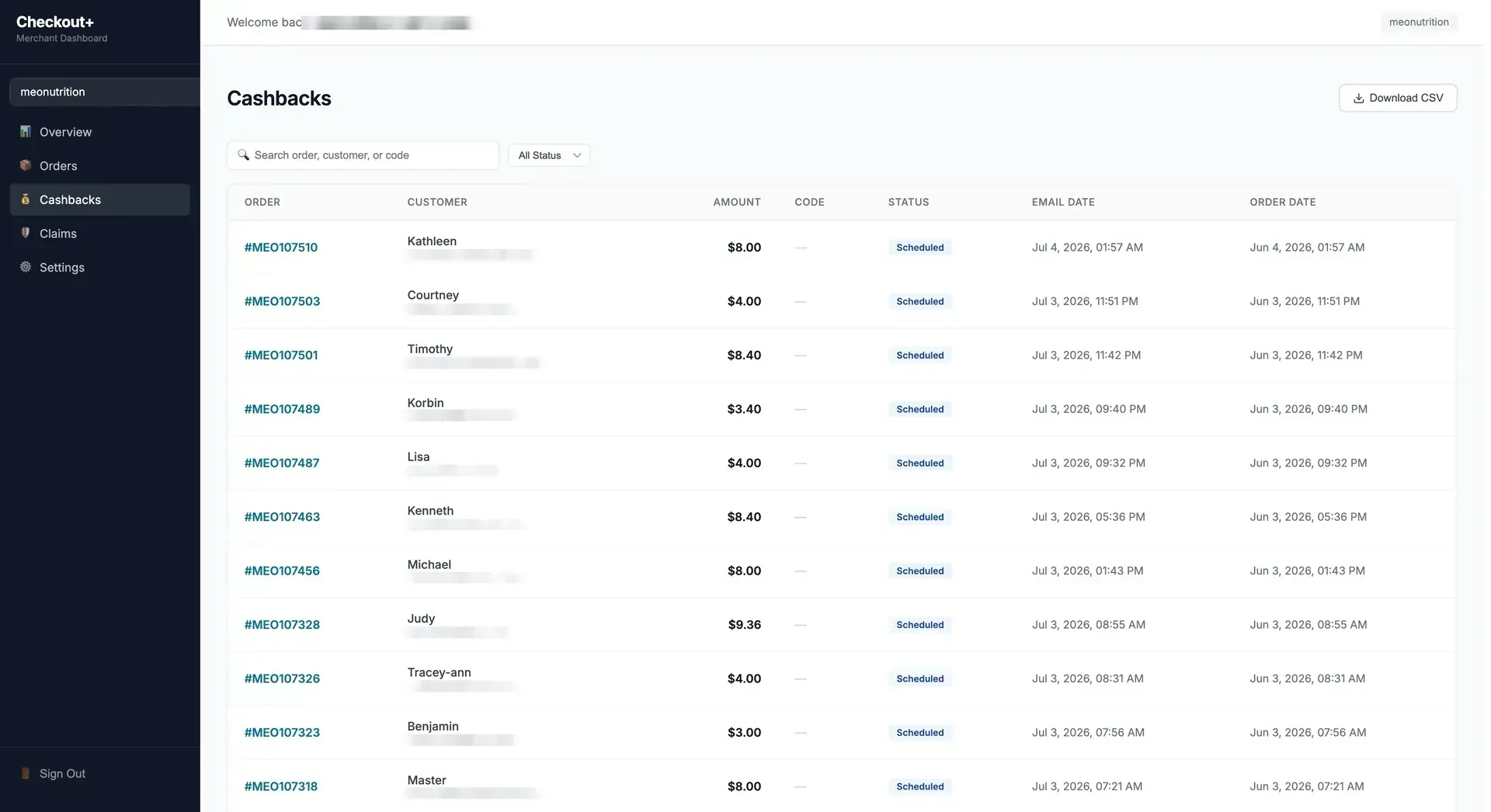Click the Settings gear icon

26,267
